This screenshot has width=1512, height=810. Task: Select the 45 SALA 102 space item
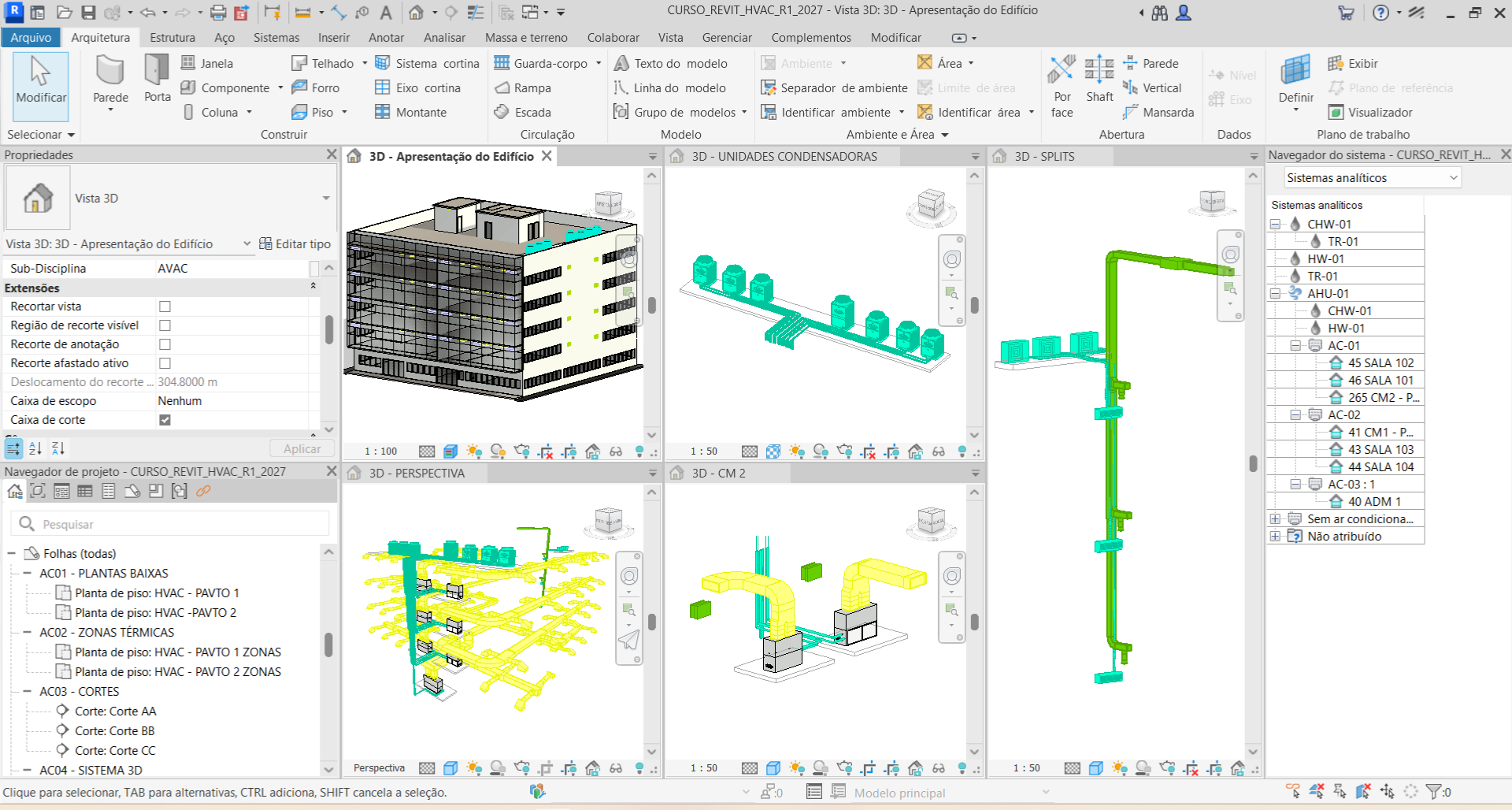[1380, 363]
